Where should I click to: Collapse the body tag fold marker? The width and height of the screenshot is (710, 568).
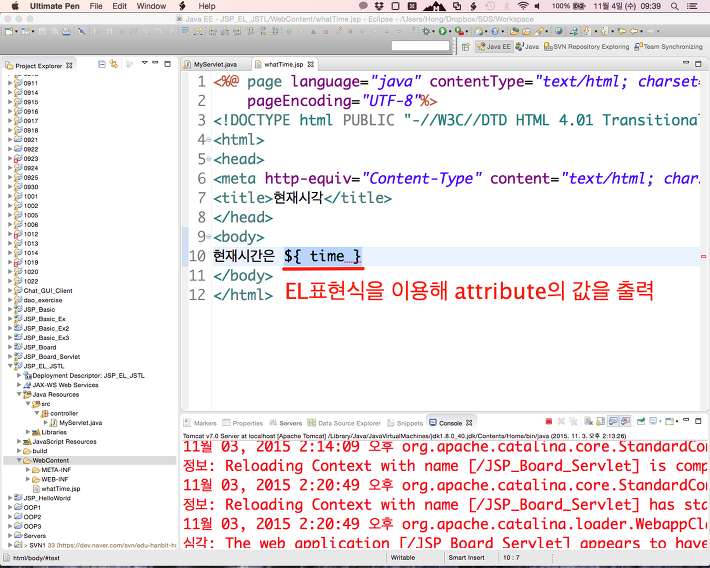click(209, 236)
